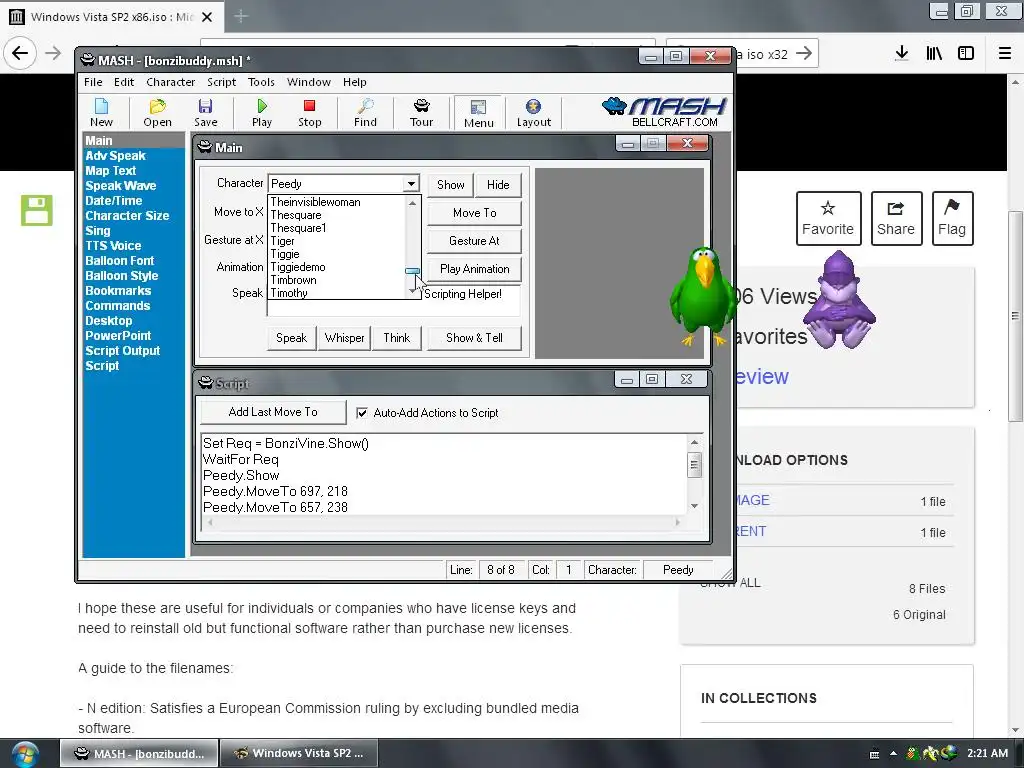Click the Show & Tell button

click(474, 338)
